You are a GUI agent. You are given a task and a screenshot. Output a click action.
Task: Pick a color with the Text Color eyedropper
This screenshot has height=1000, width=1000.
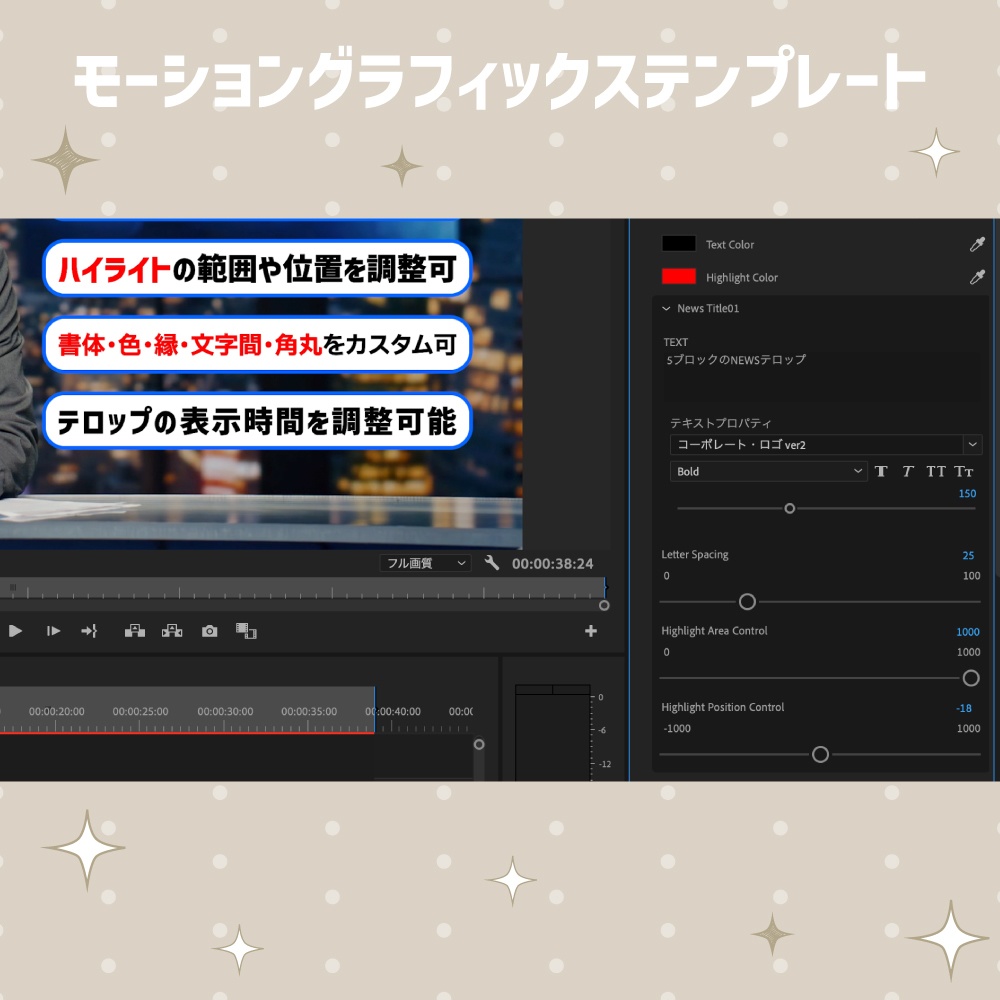point(978,243)
